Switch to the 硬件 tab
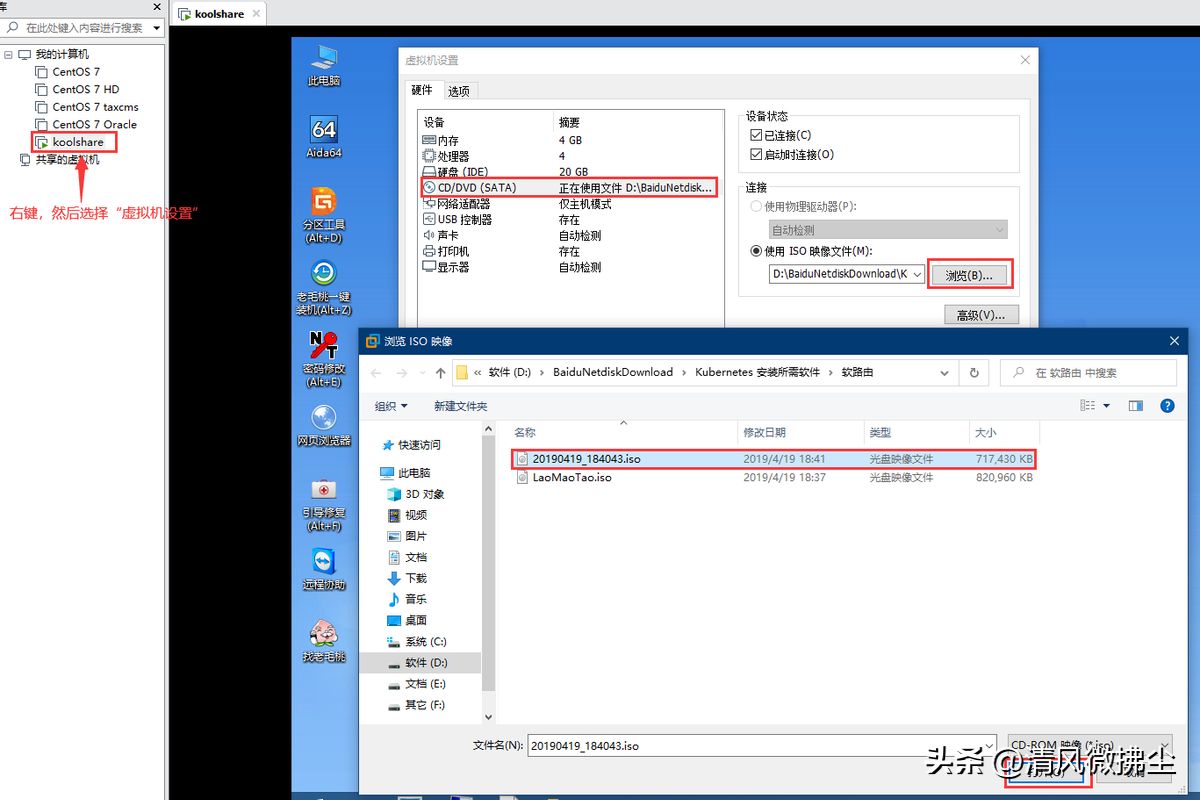Screen dimensions: 1200x800 [422, 90]
